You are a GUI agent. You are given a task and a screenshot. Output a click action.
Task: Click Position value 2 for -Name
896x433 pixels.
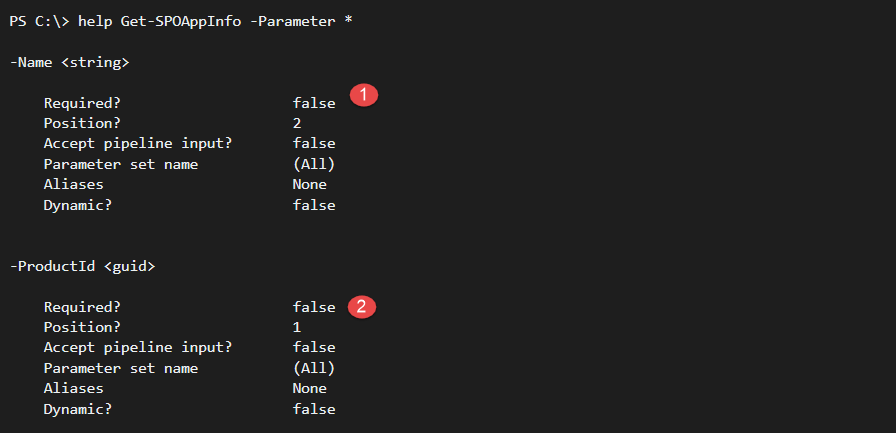click(297, 123)
